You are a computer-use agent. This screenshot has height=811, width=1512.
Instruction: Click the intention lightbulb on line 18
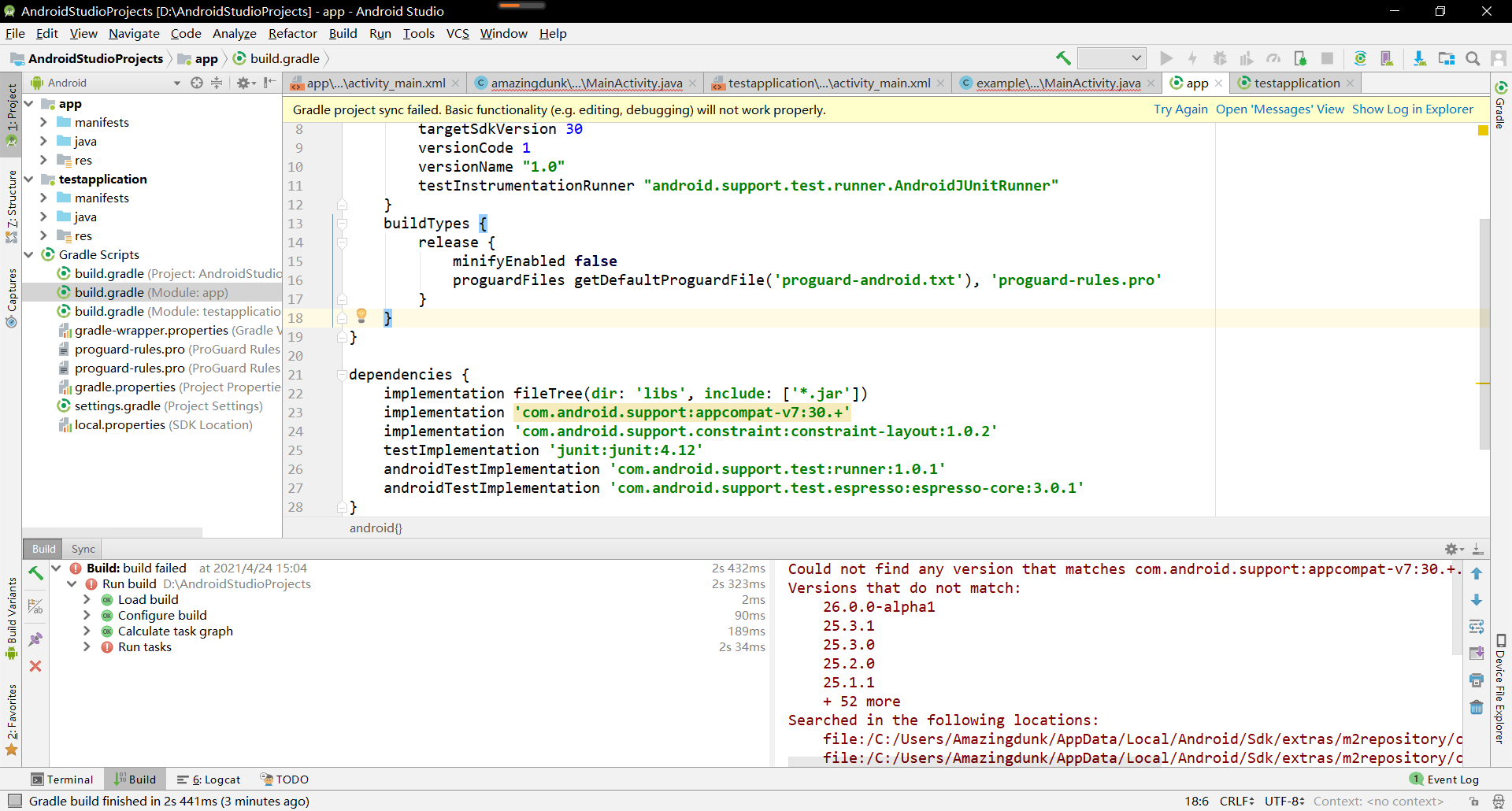[361, 317]
